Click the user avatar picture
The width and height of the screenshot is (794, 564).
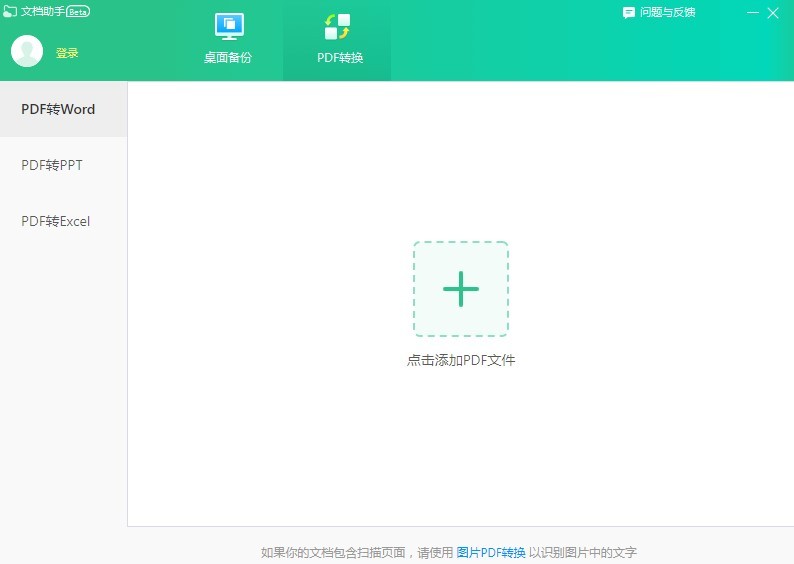point(27,52)
